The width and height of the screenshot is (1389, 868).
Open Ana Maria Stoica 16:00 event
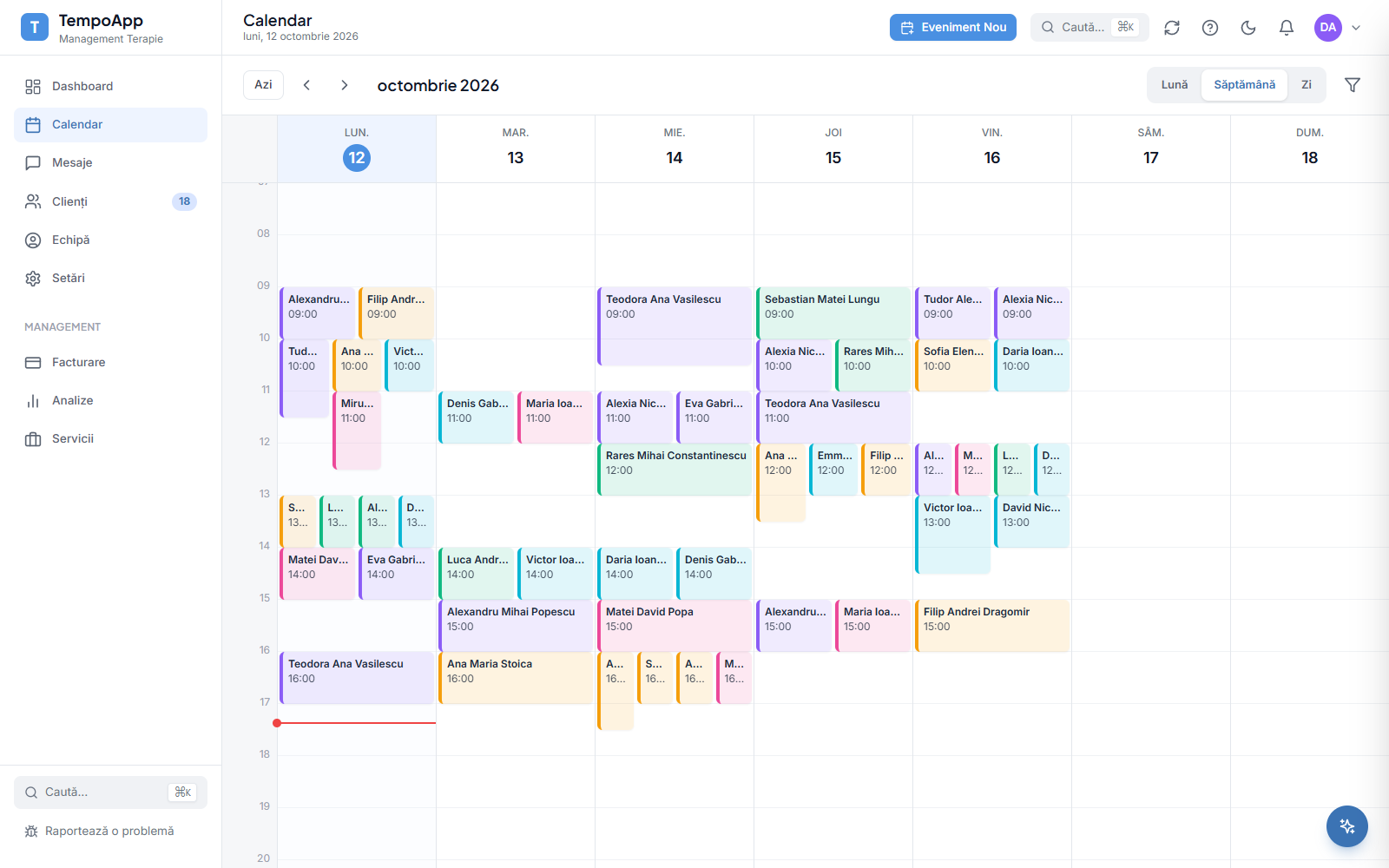point(516,678)
